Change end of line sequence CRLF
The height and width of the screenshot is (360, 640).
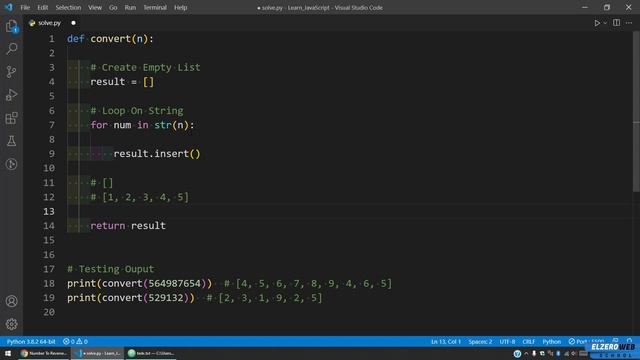tap(529, 342)
